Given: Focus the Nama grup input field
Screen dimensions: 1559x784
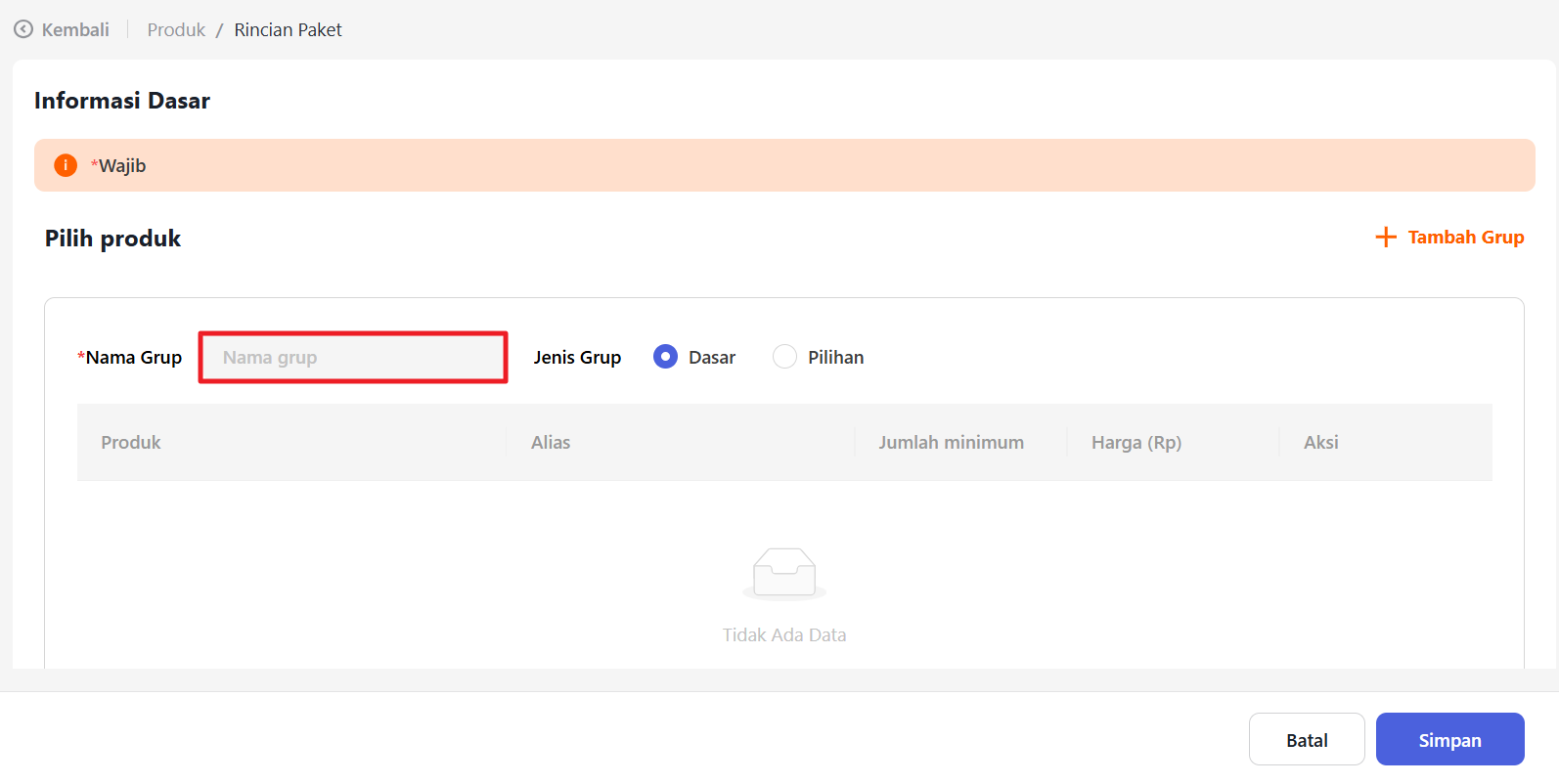Looking at the screenshot, I should pos(353,358).
